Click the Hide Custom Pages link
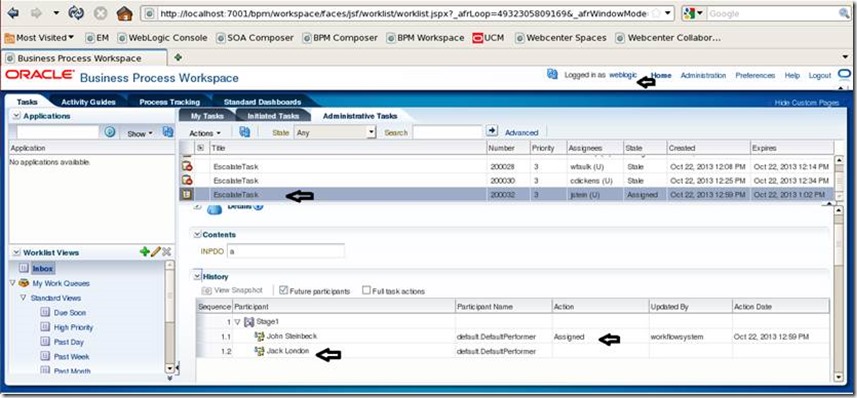 (806, 103)
